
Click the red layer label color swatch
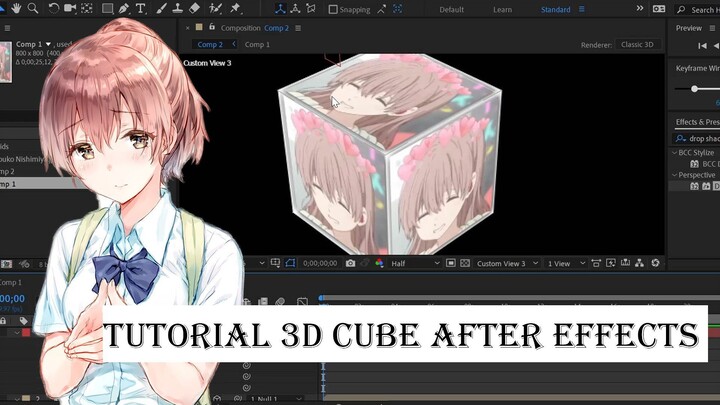(26, 332)
